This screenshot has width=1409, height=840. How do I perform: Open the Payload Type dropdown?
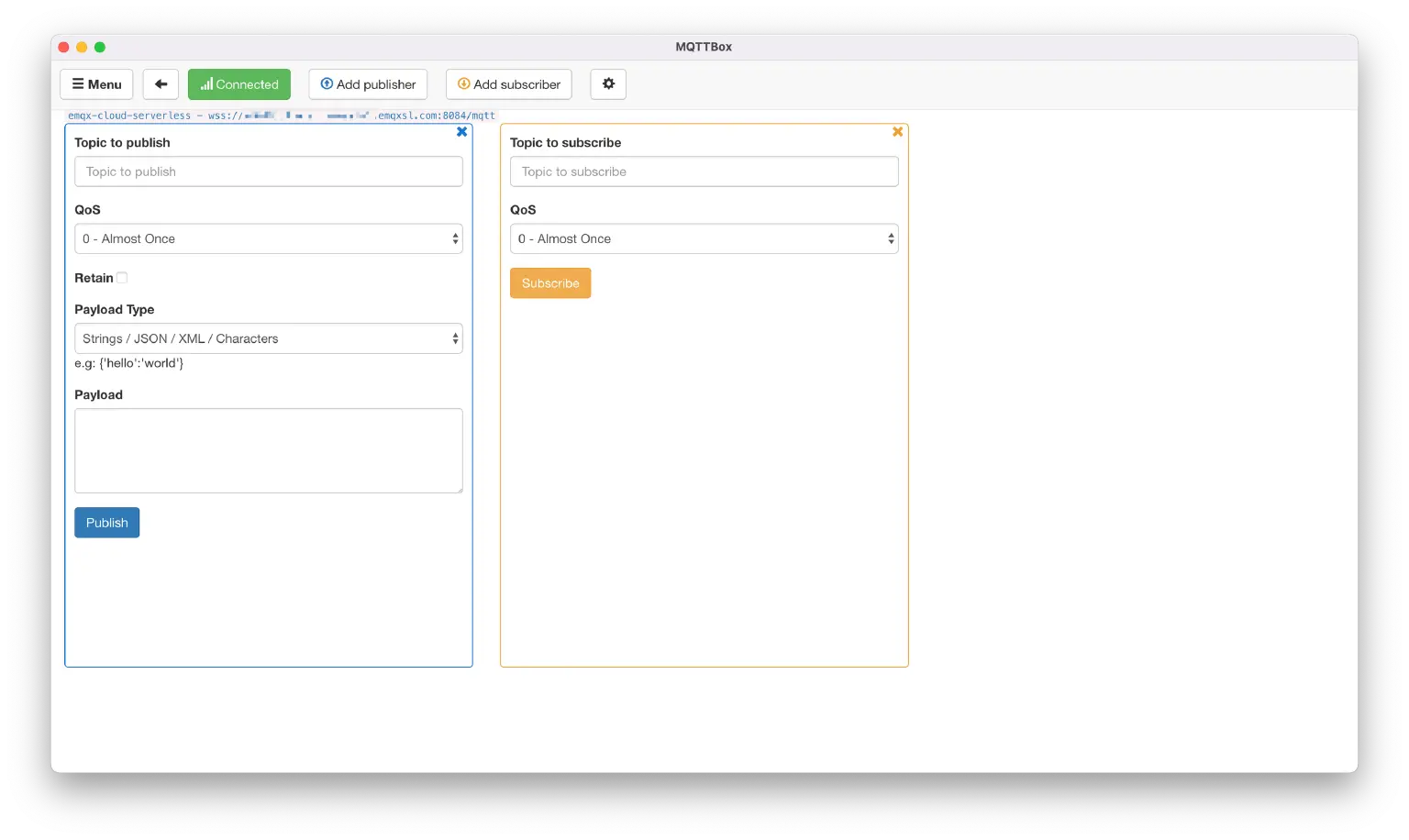coord(269,338)
